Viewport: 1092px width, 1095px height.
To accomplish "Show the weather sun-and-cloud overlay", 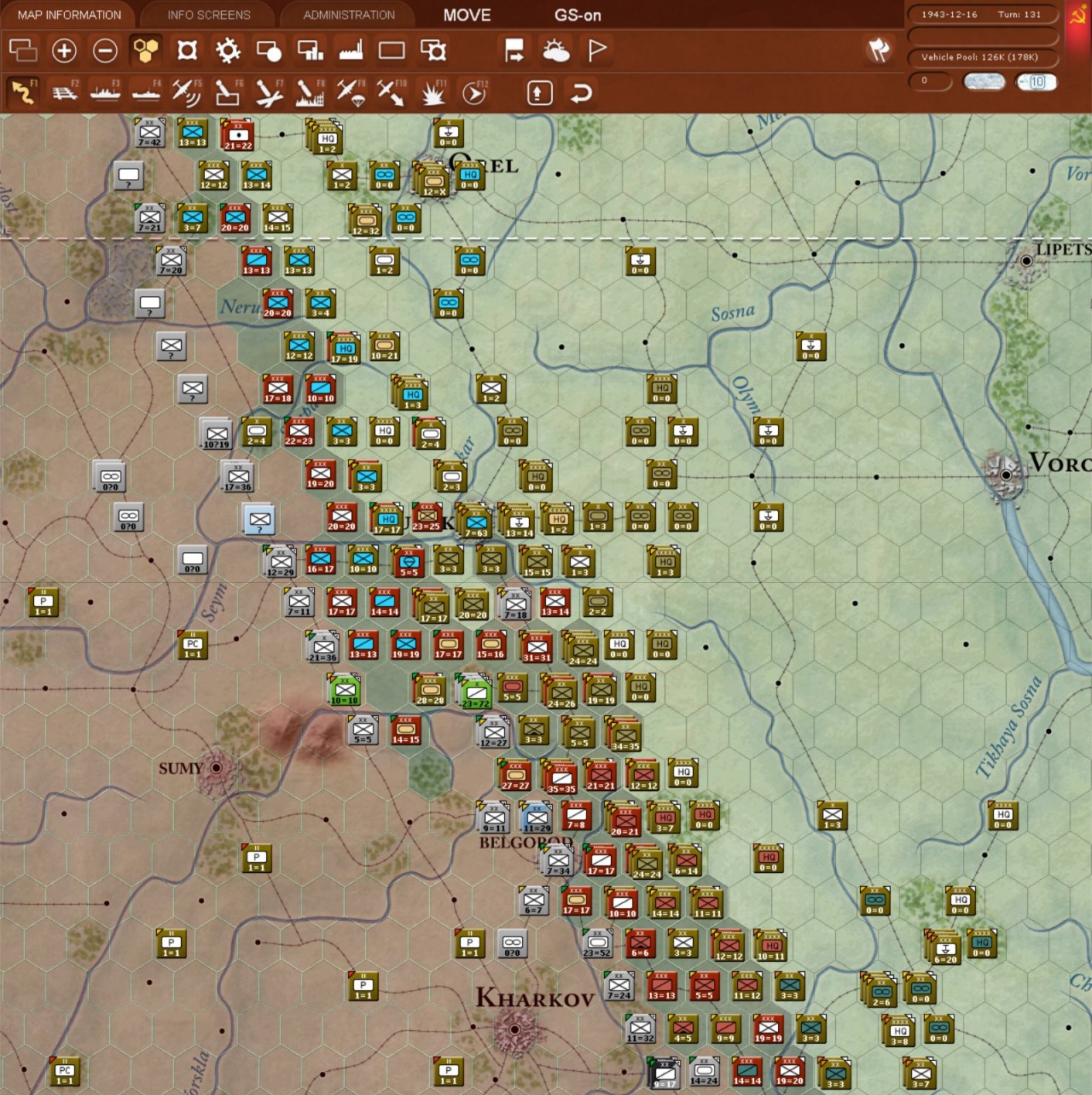I will (x=556, y=50).
